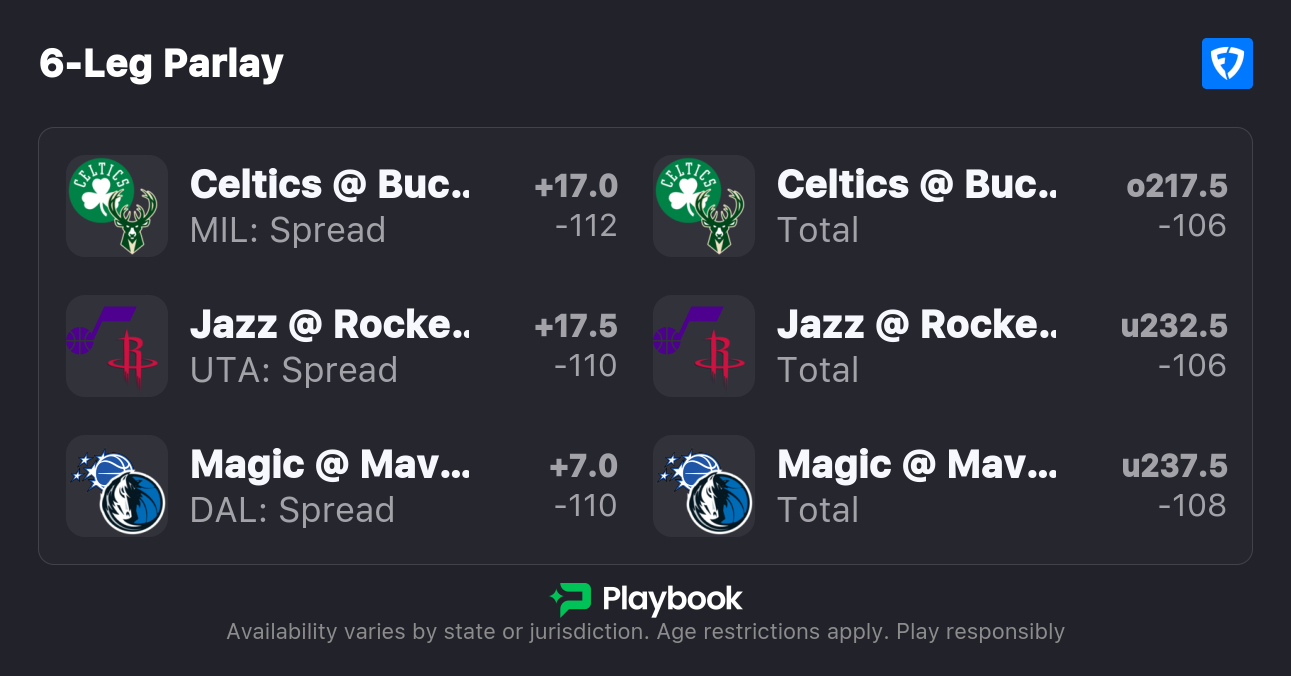
Task: Click the Magic/Mavericks logo beside u237.5 Total
Action: pos(703,486)
